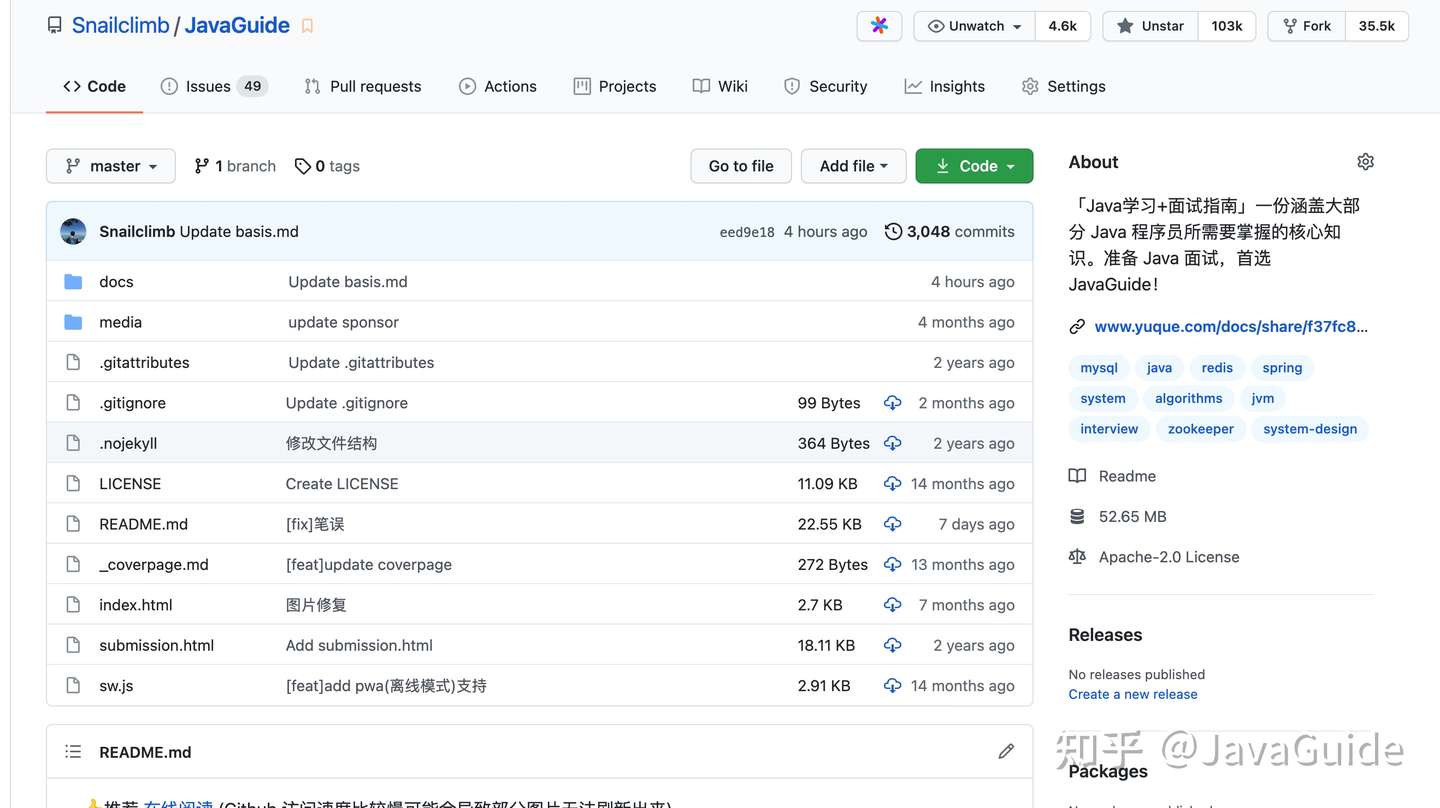The height and width of the screenshot is (808, 1440).
Task: Open commit hash eed9e18
Action: tap(747, 232)
